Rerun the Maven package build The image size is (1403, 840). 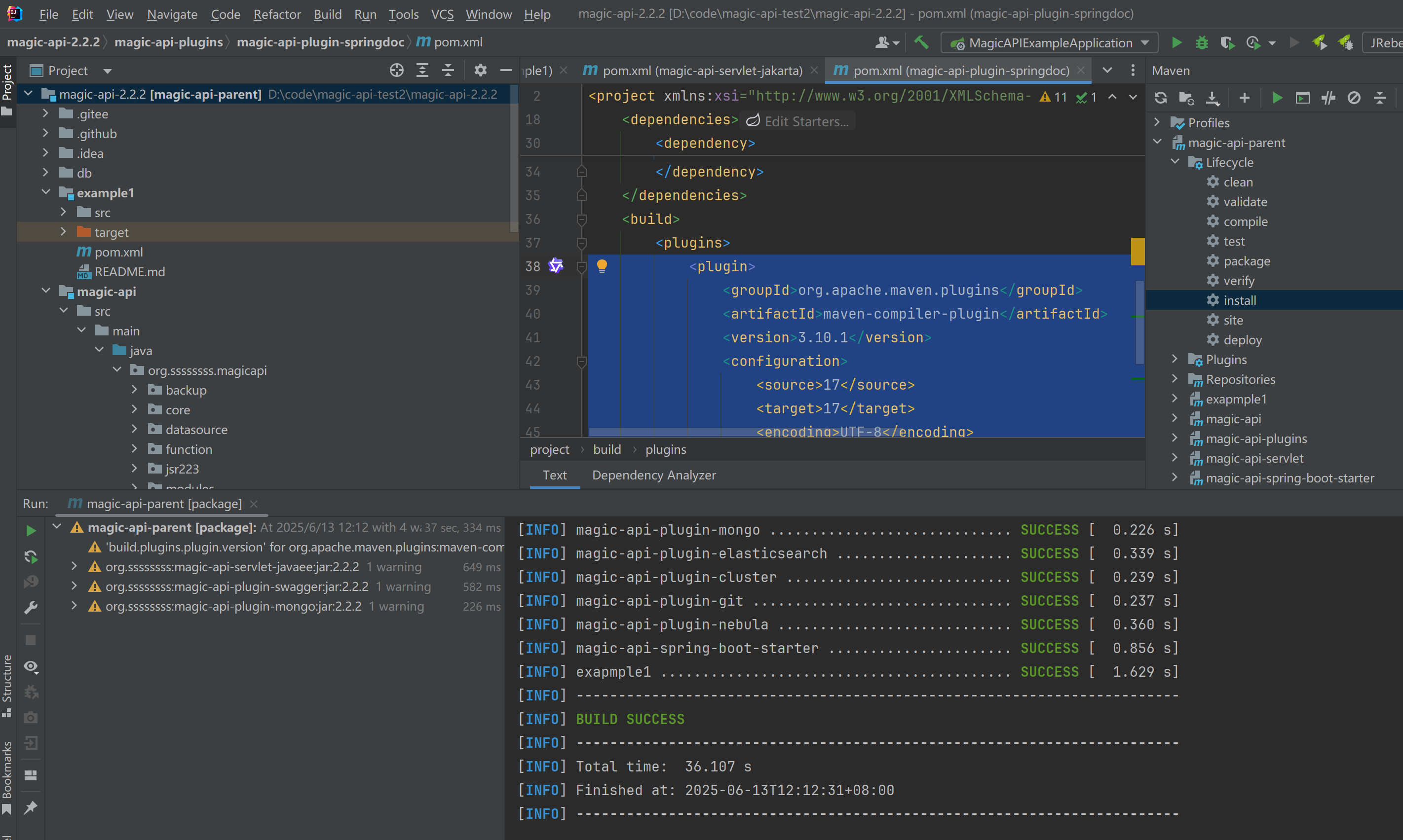click(x=31, y=530)
